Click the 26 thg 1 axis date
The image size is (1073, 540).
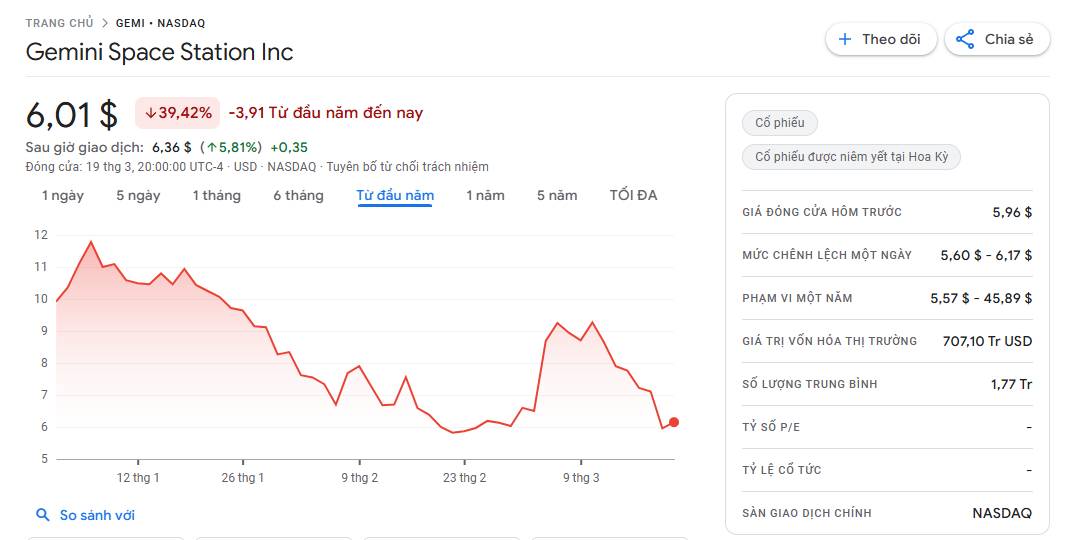point(242,478)
